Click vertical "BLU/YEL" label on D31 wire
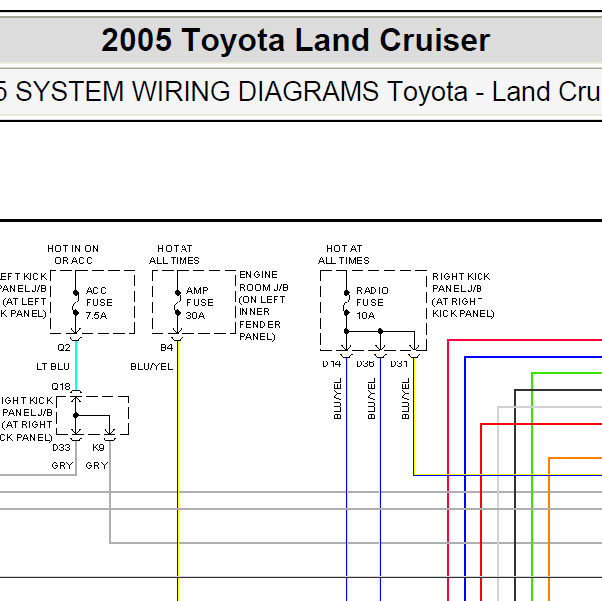 (x=405, y=399)
